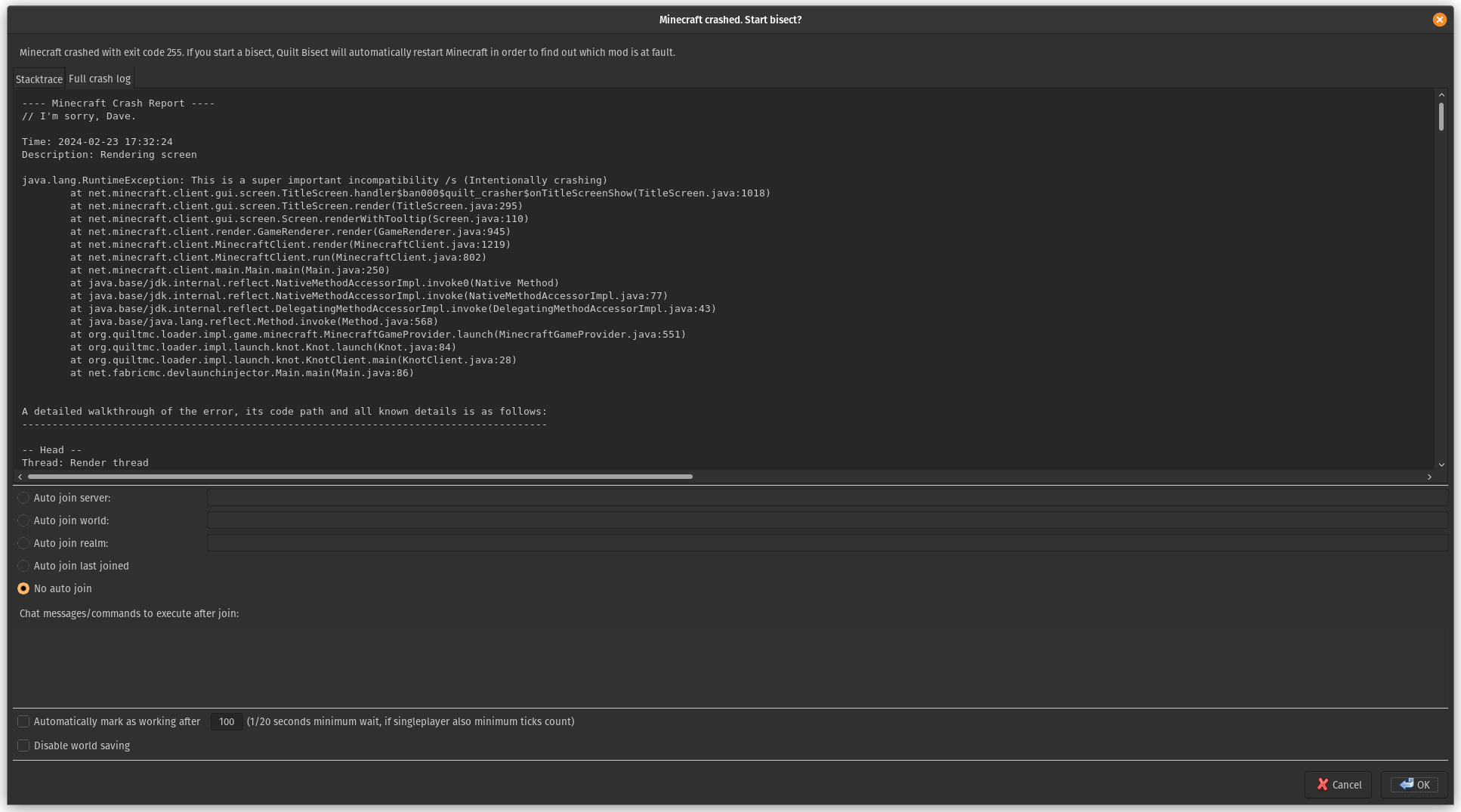Click the '---- Minecraft Crash Report ----' header
This screenshot has height=812, width=1461.
119,103
